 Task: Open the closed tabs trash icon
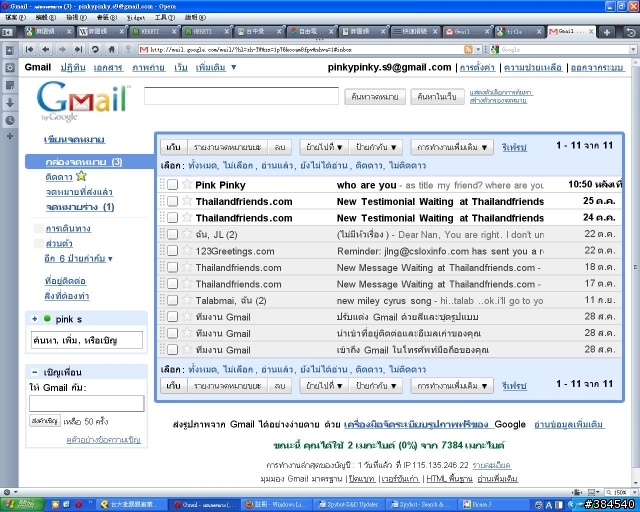(631, 32)
